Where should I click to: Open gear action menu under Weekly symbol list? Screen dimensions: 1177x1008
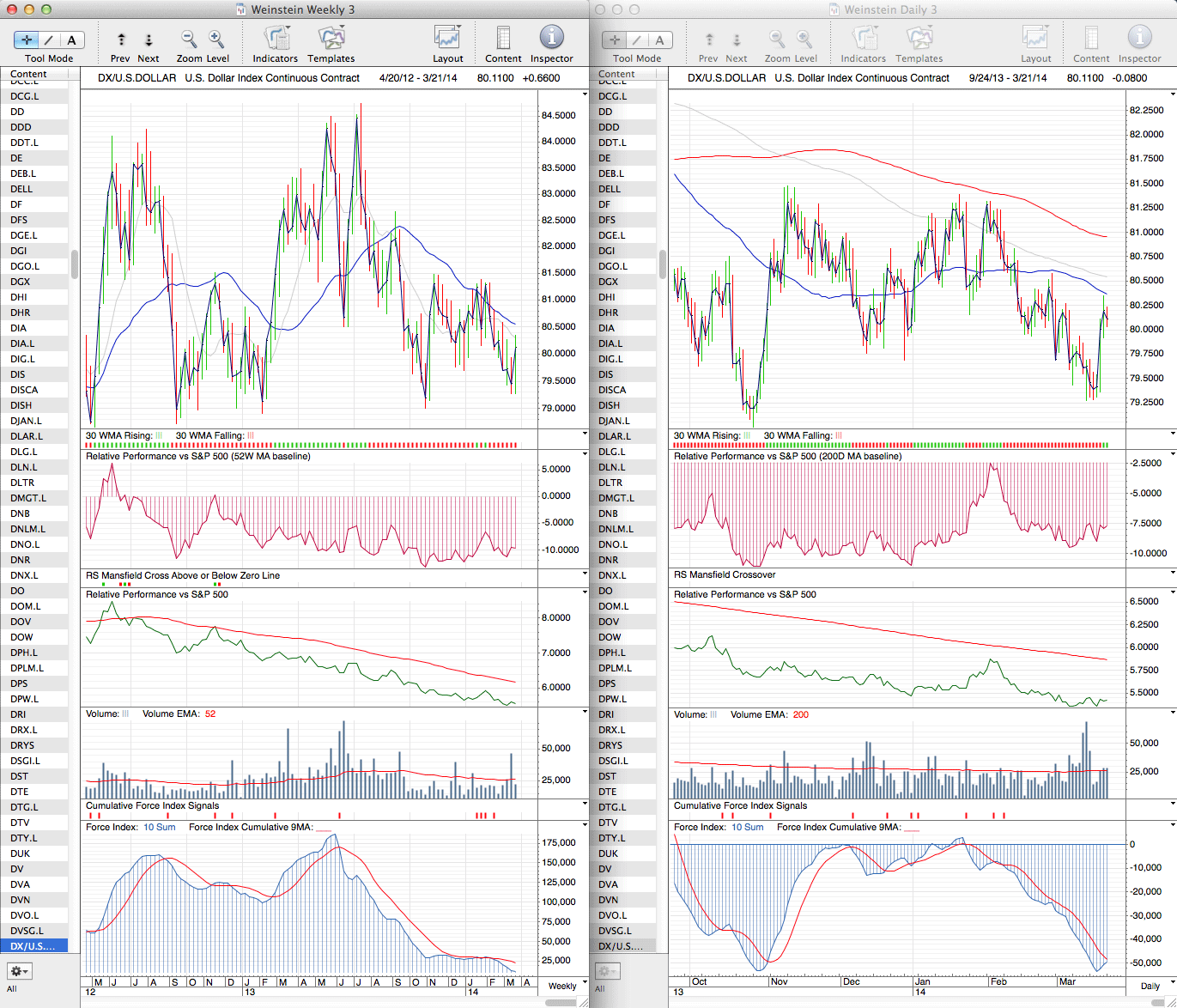19,971
